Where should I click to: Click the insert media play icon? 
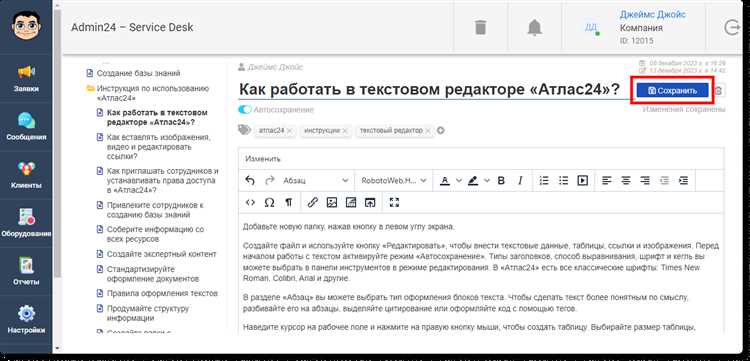click(x=583, y=180)
